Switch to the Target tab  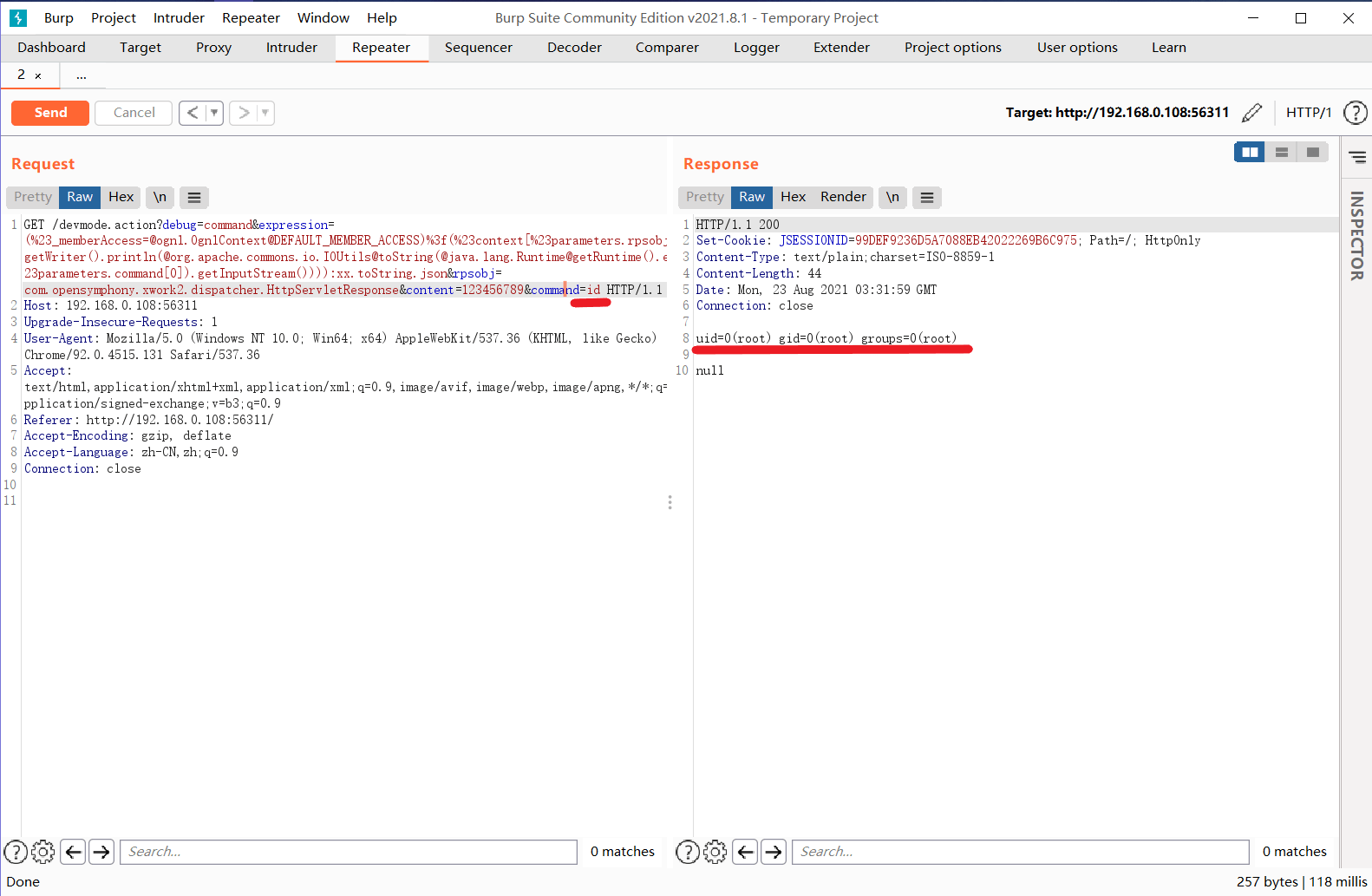coord(140,48)
